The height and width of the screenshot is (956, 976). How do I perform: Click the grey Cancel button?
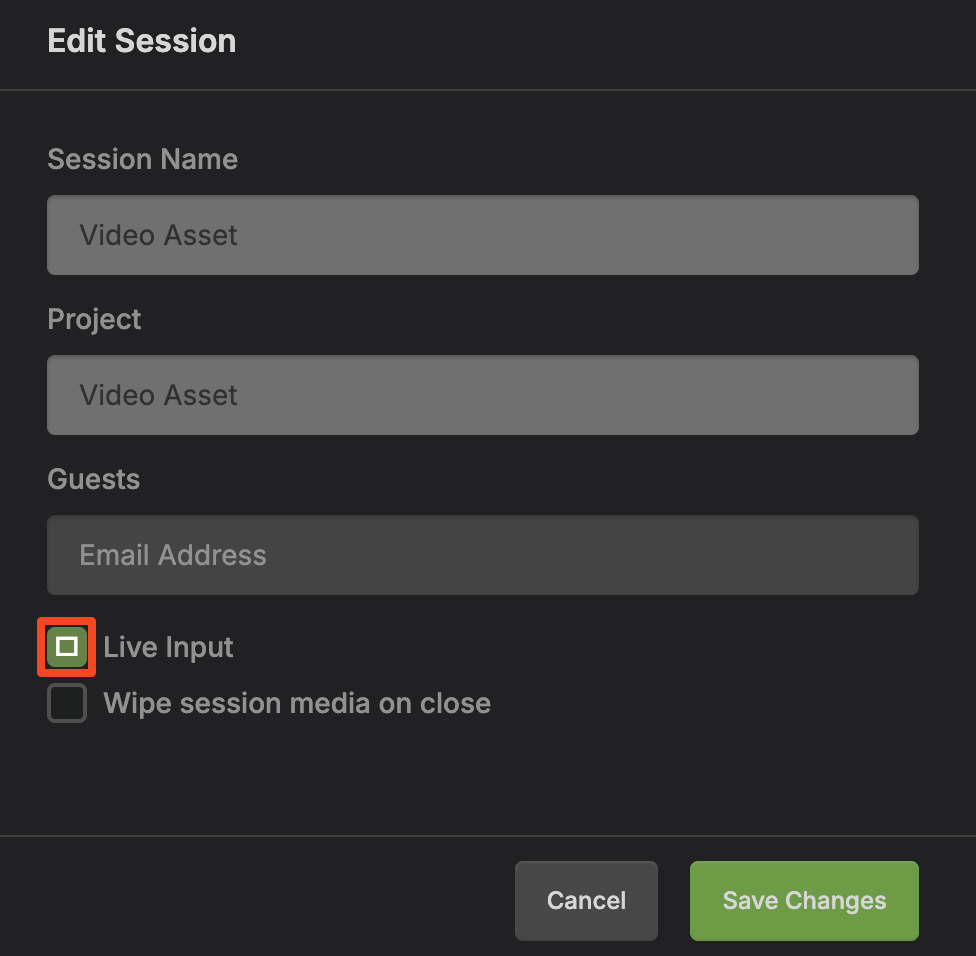[586, 900]
